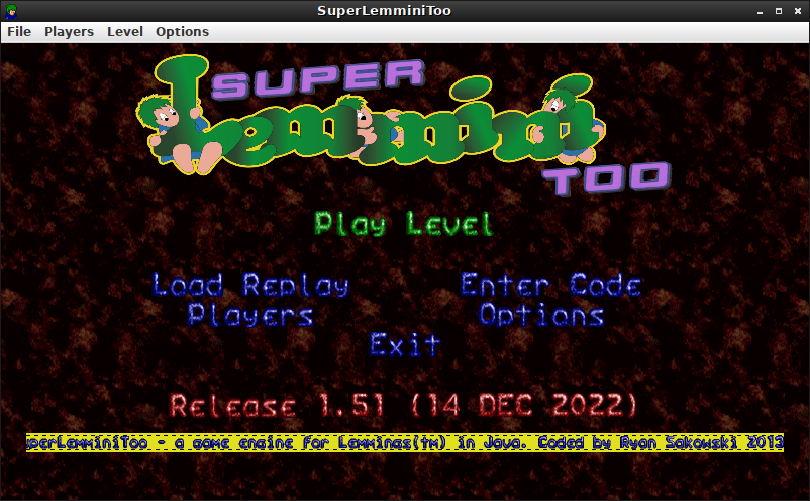Open the File menu

click(x=19, y=32)
